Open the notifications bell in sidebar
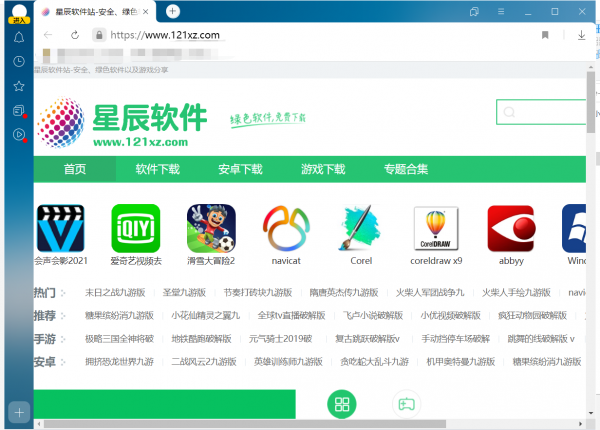Screen dimensions: 600x430 pos(19,37)
